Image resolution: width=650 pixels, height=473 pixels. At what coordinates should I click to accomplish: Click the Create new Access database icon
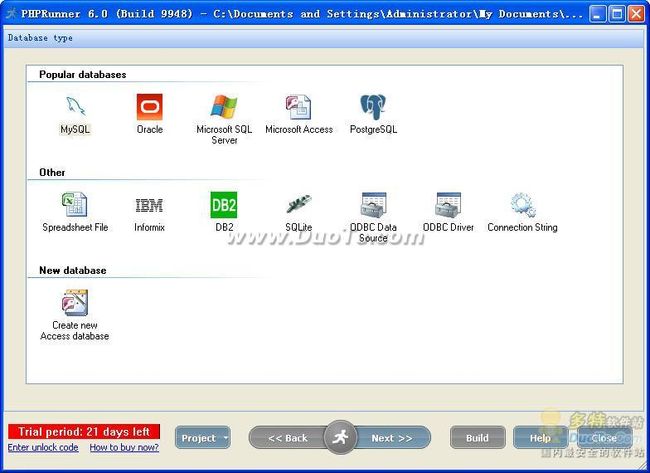point(75,303)
